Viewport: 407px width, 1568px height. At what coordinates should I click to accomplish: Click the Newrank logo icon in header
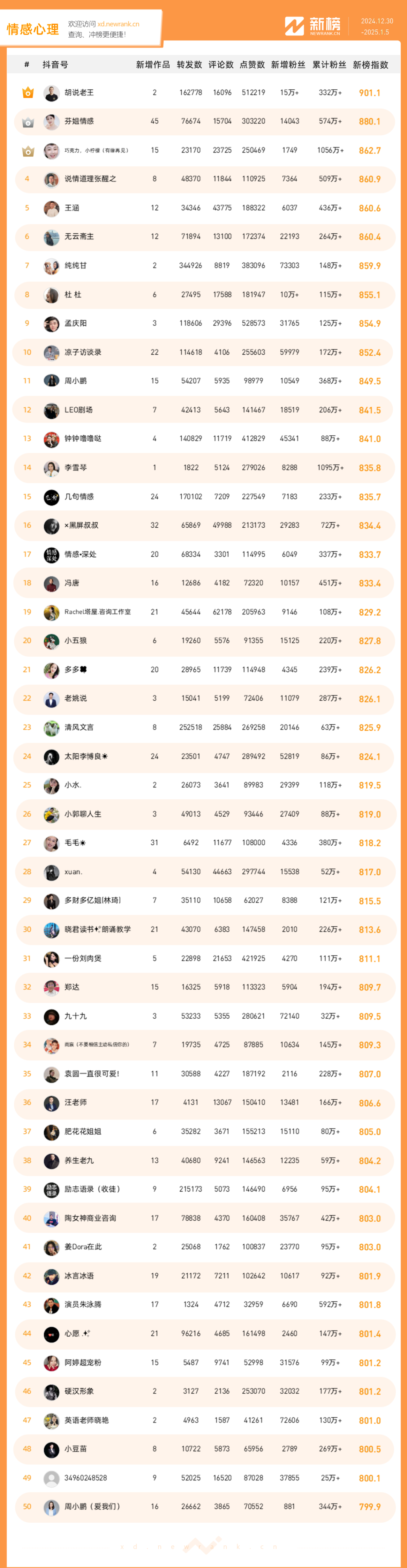coord(294,26)
